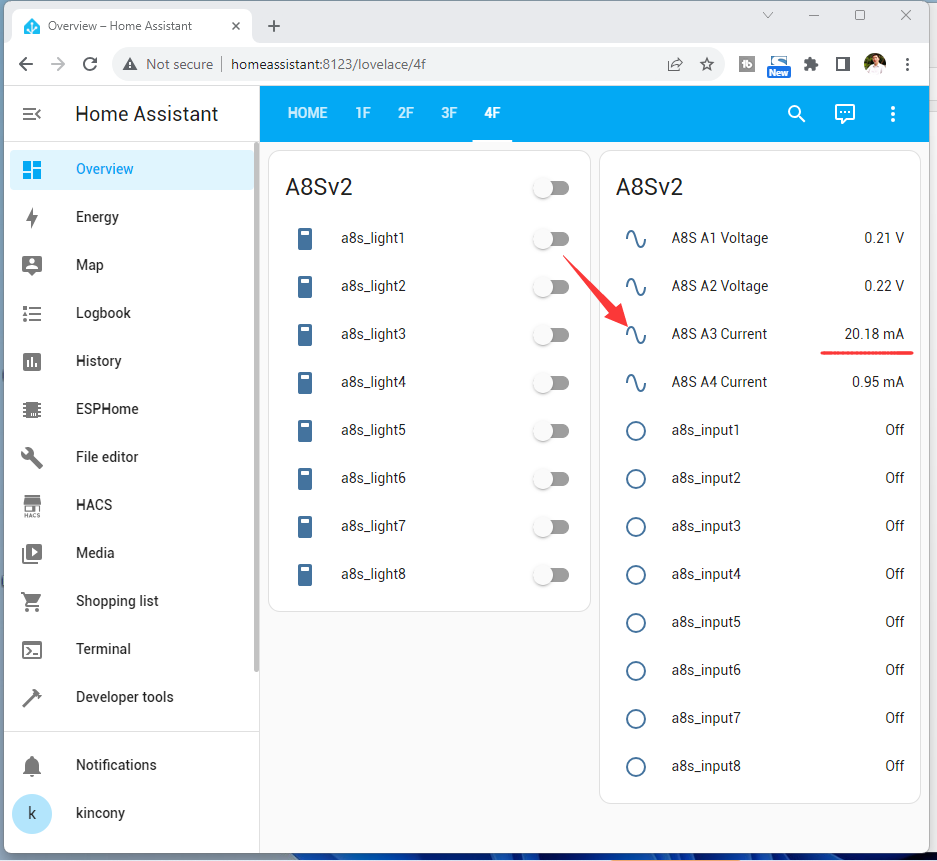Toggle the a8s_light1 switch
The height and width of the screenshot is (861, 937).
click(x=551, y=239)
